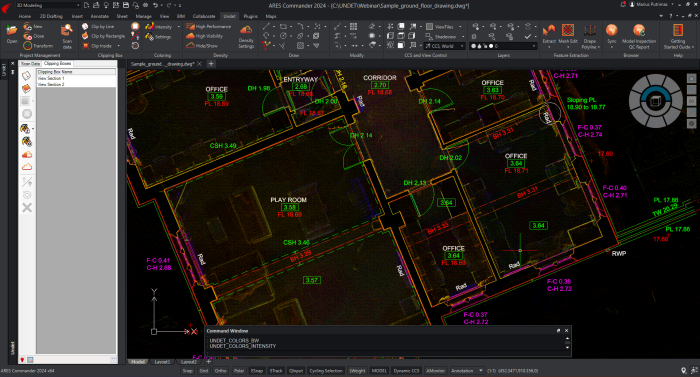Switch to the Scan Data panel tab
Viewport: 700px width, 377px height.
click(x=30, y=64)
